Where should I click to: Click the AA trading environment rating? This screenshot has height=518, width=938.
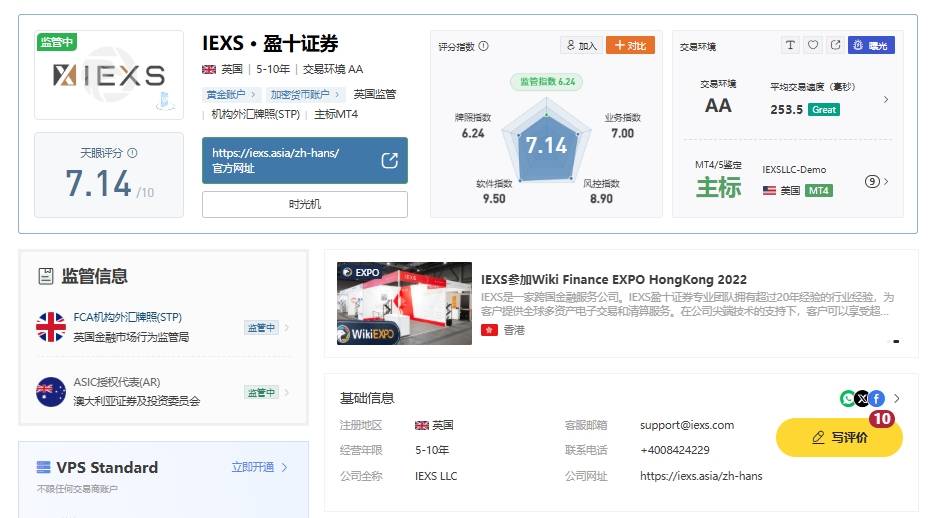(x=718, y=106)
